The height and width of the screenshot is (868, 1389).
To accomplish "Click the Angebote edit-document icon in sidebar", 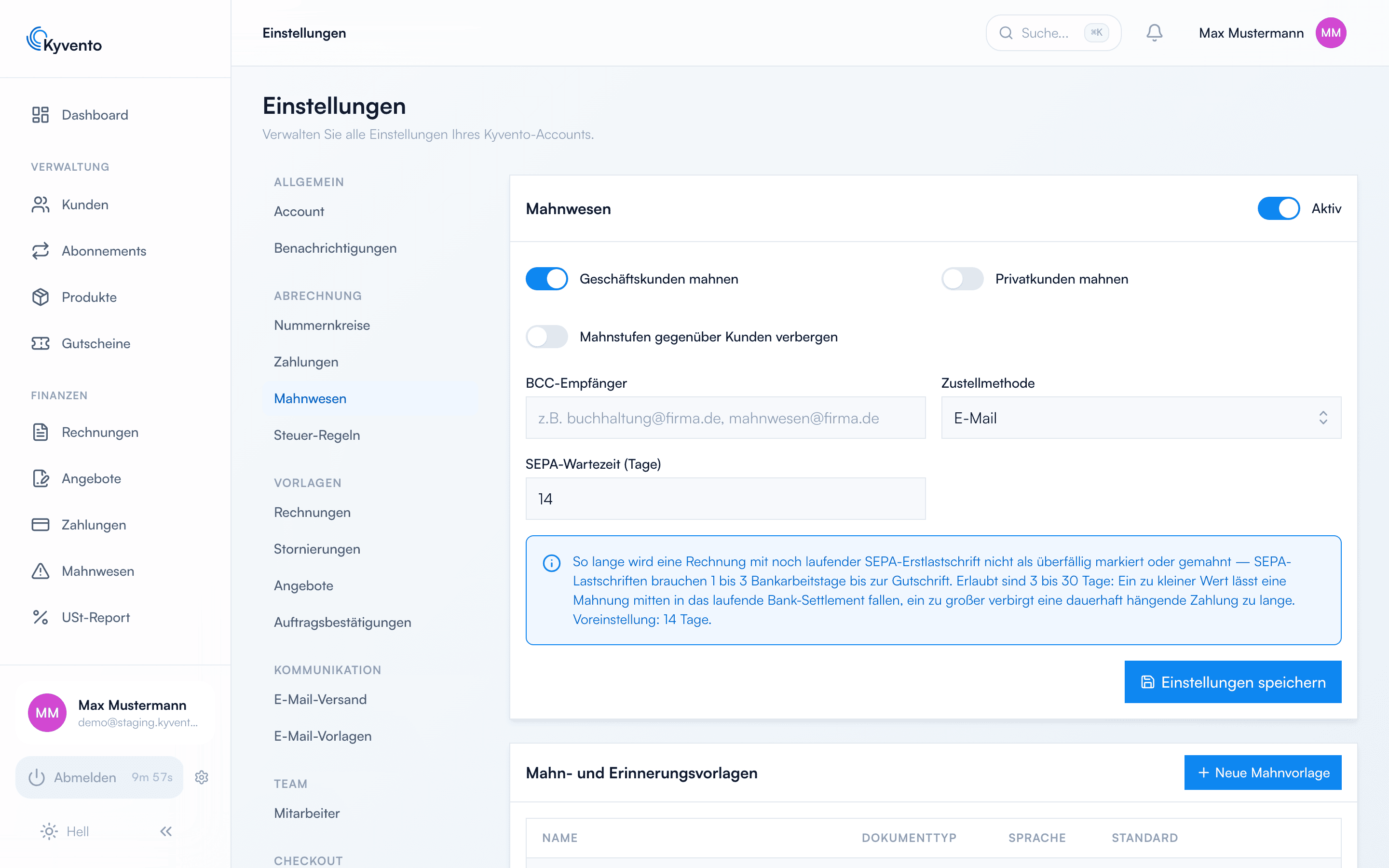I will click(x=40, y=479).
